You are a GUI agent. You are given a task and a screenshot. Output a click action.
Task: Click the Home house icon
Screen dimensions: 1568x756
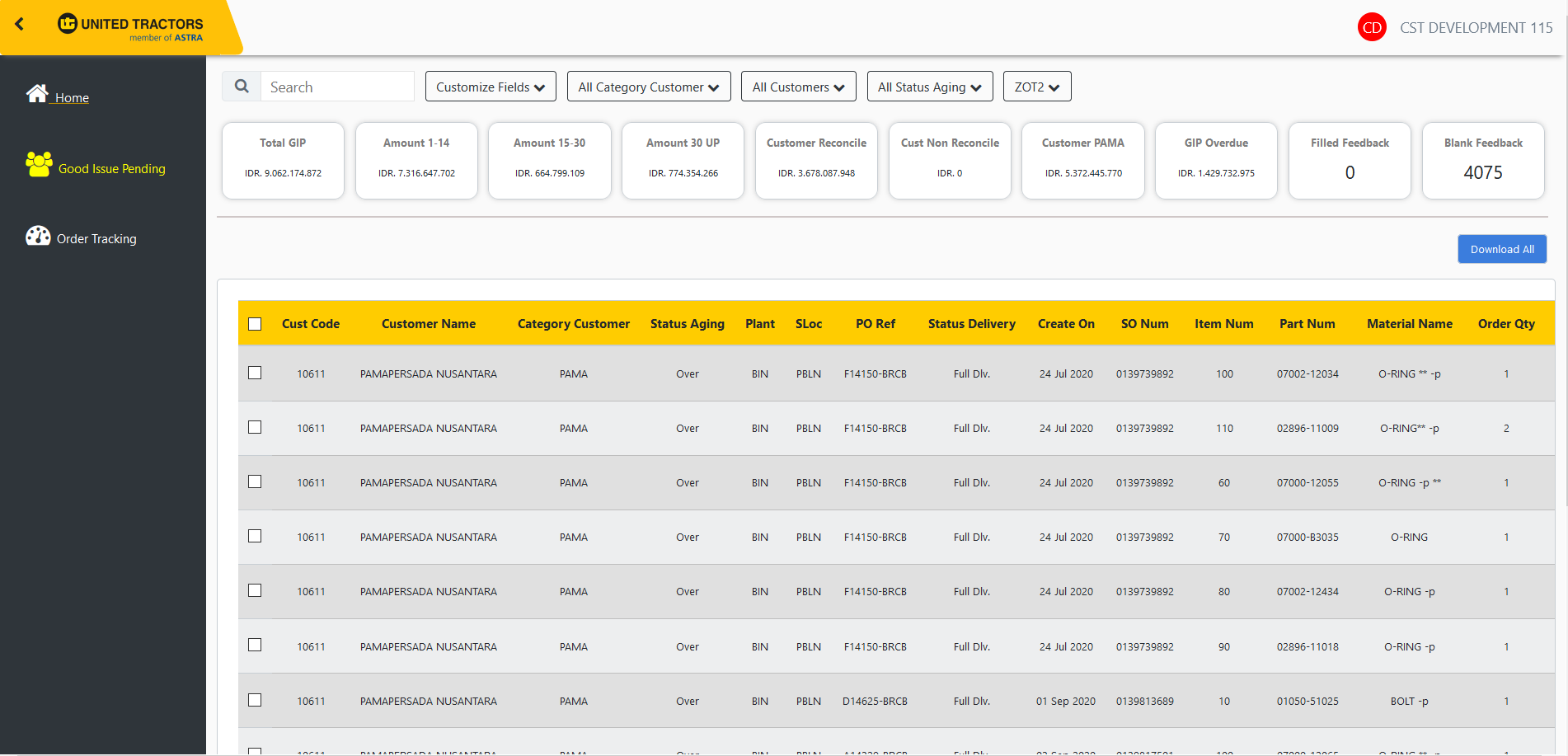(37, 94)
